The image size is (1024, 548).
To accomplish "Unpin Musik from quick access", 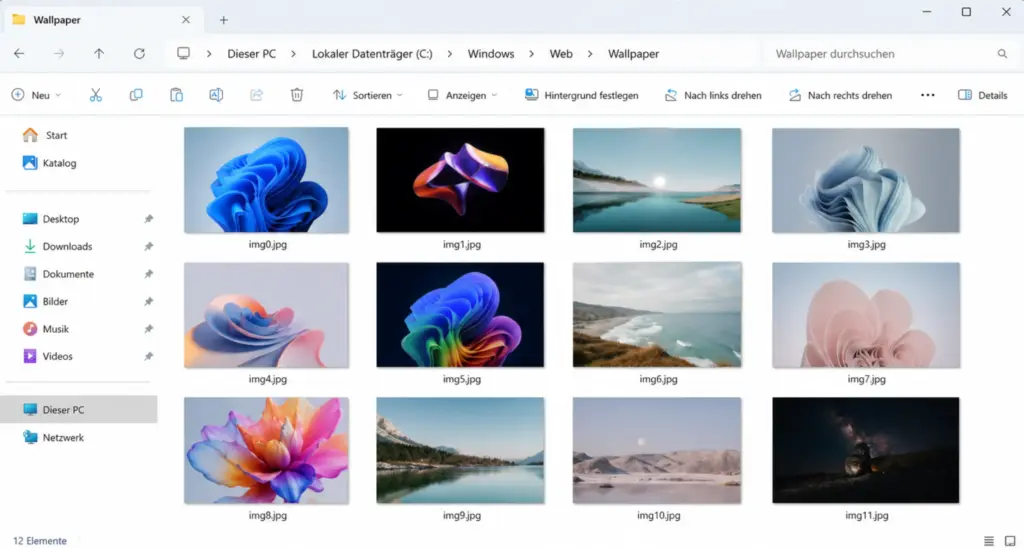I will point(149,329).
